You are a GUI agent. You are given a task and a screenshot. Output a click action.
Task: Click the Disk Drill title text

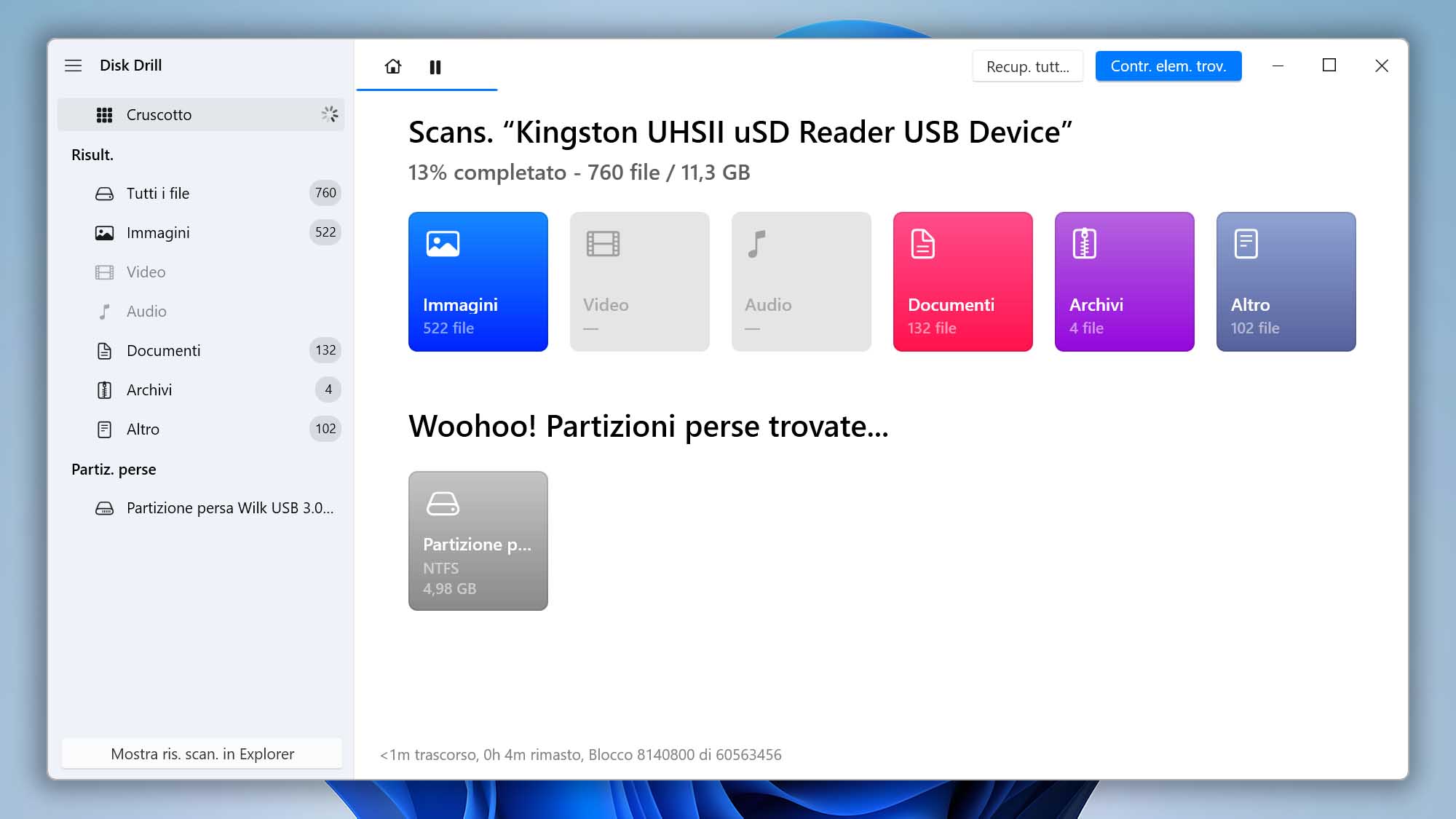[x=131, y=66]
